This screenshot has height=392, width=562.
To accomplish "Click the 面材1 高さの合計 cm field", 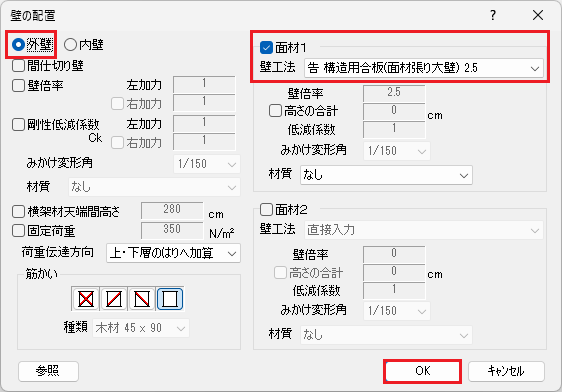I will pyautogui.click(x=394, y=111).
